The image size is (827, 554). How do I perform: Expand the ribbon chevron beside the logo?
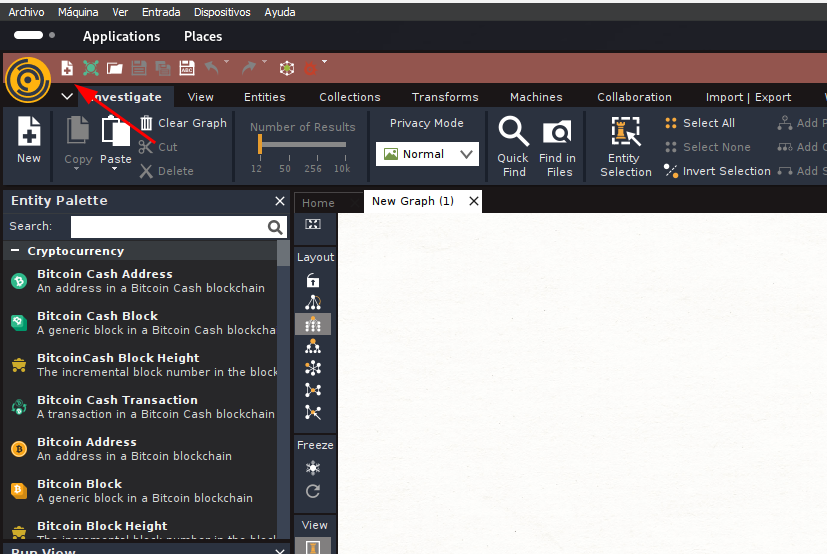tap(67, 97)
